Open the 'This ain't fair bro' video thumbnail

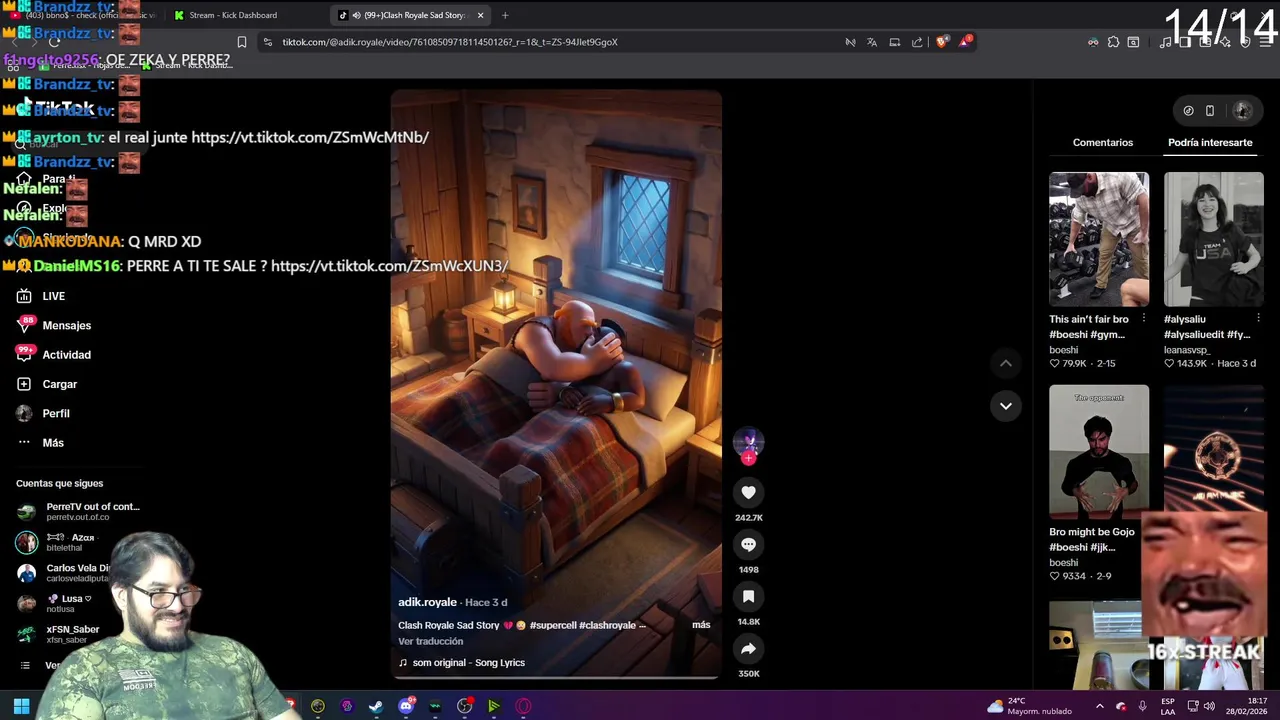point(1099,239)
